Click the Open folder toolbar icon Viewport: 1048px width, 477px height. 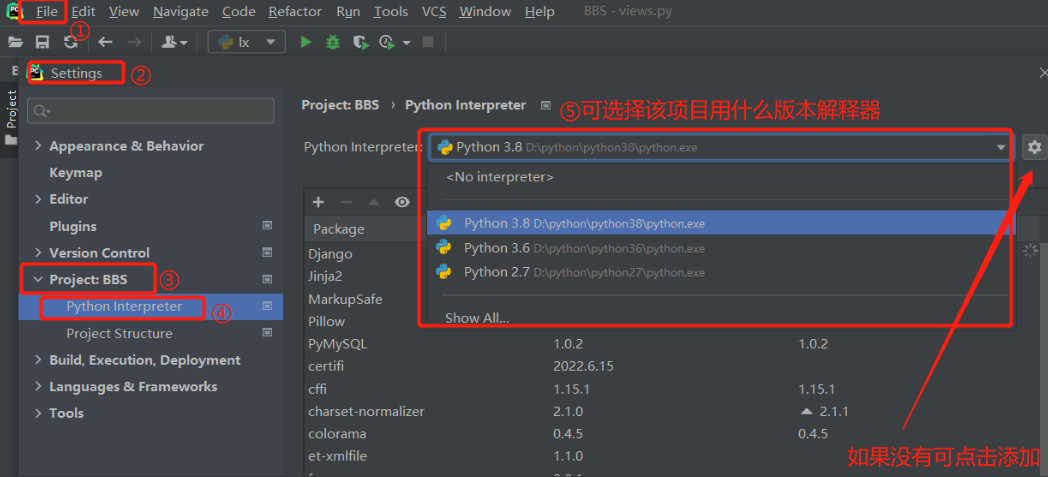pos(15,42)
